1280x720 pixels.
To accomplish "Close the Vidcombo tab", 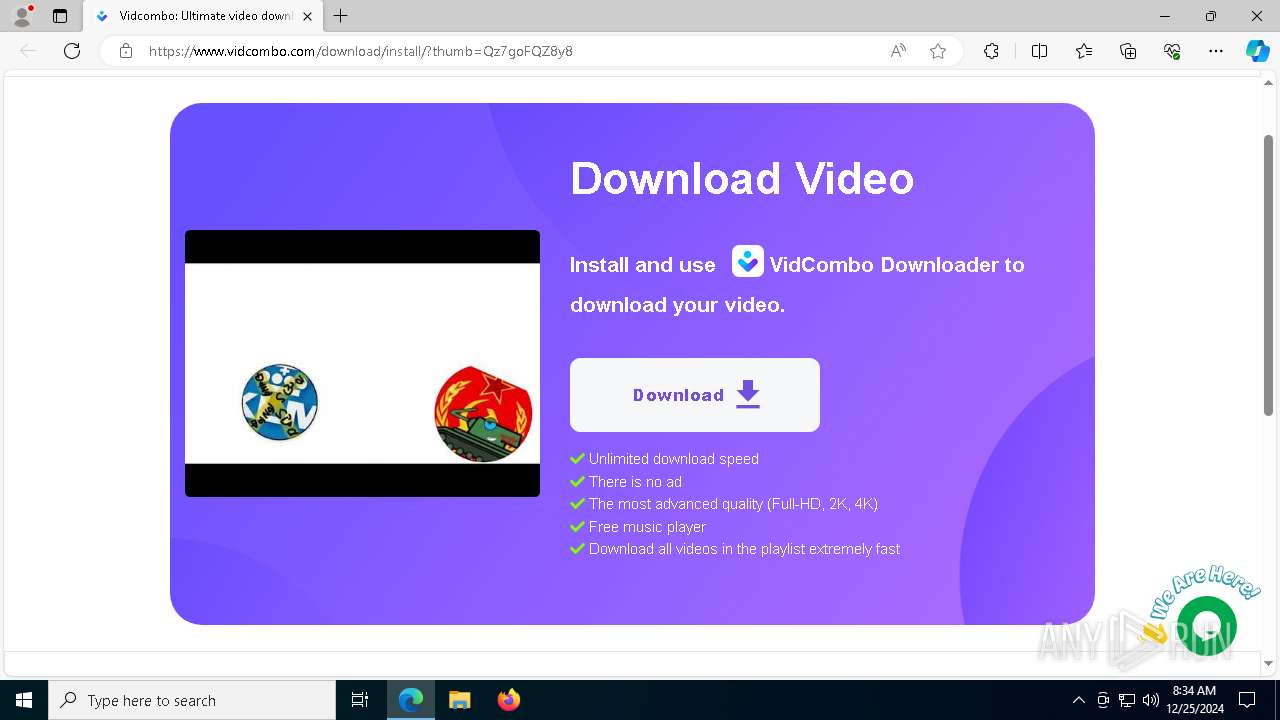I will [307, 16].
